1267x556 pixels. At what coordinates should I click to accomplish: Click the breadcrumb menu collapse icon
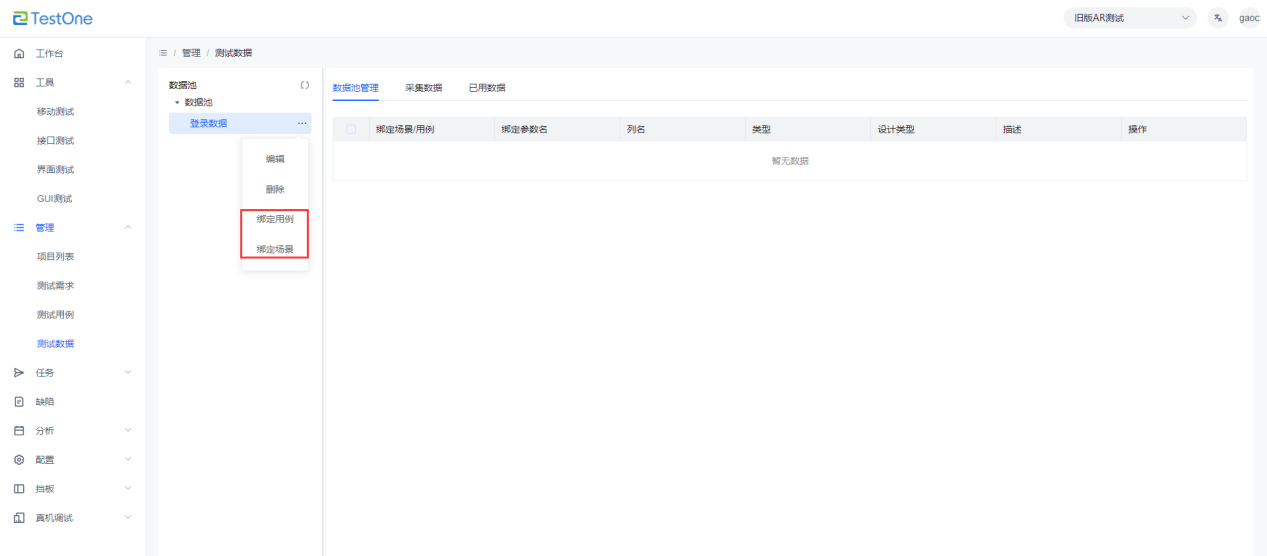coord(163,53)
